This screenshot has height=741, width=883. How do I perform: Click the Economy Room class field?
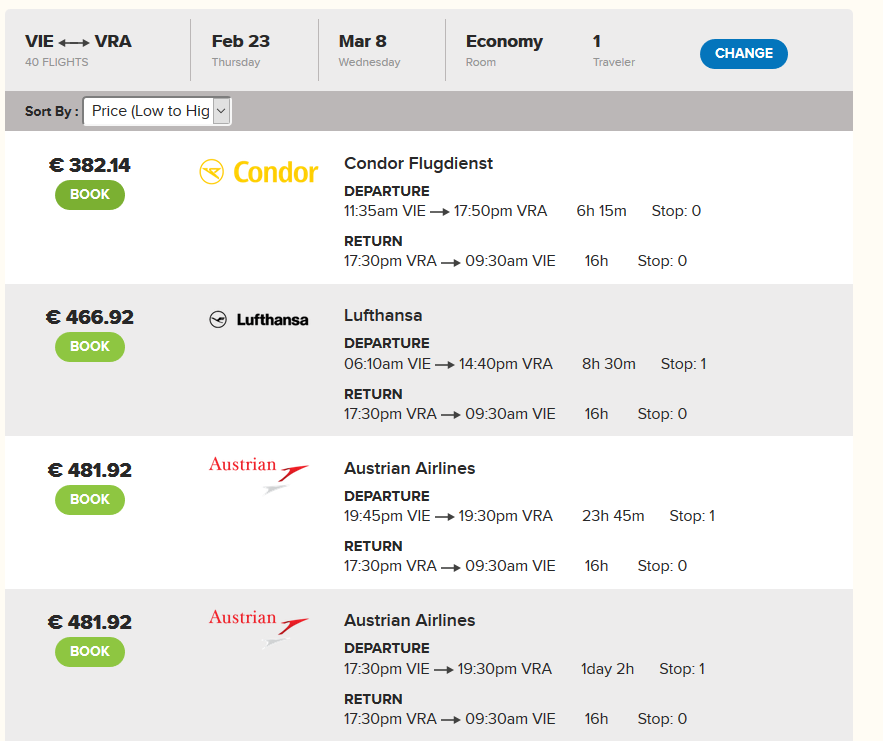pos(504,50)
